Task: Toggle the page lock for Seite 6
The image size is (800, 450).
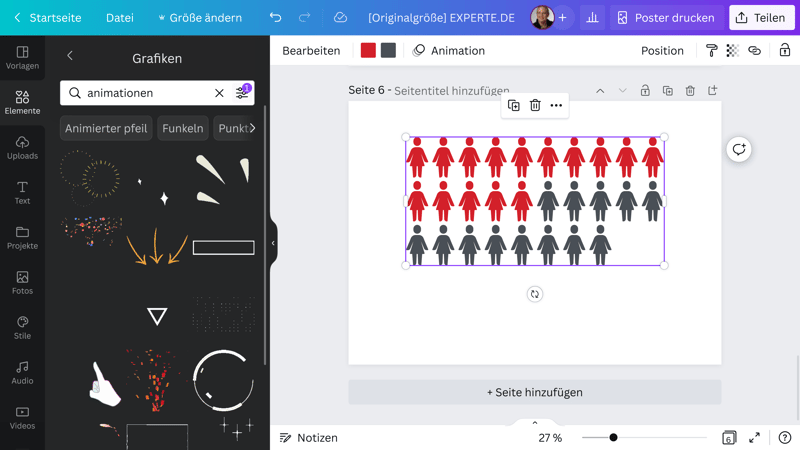Action: (645, 91)
